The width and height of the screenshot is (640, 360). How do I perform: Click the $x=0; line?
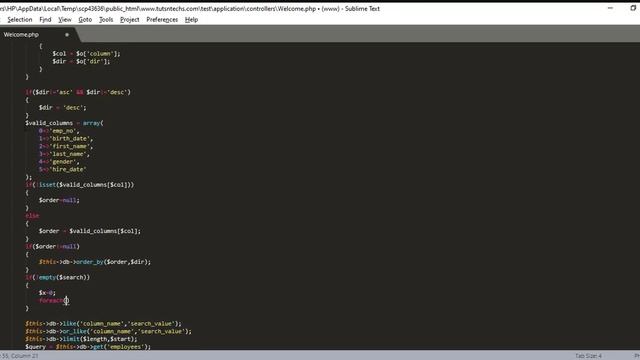[x=47, y=293]
